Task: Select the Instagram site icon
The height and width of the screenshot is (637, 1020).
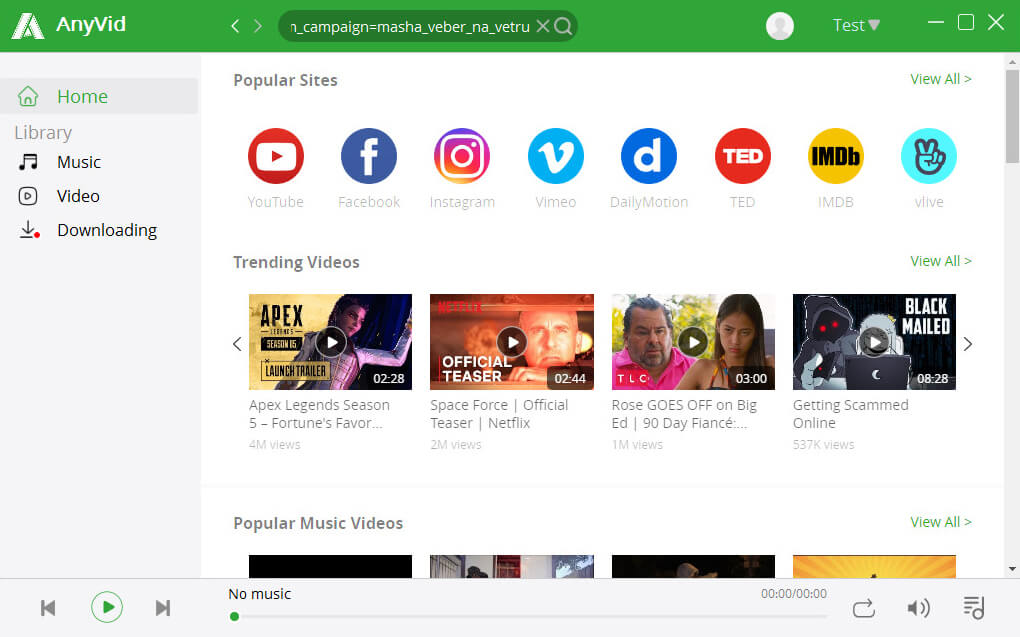Action: [462, 156]
